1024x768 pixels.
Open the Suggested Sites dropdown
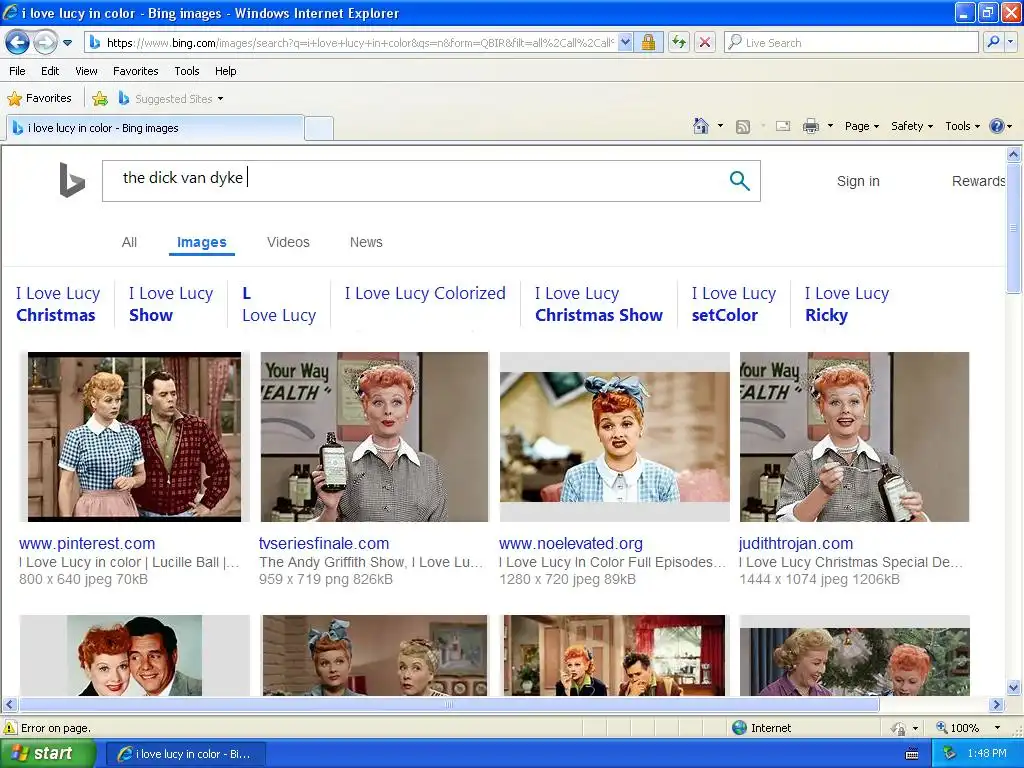(x=171, y=99)
